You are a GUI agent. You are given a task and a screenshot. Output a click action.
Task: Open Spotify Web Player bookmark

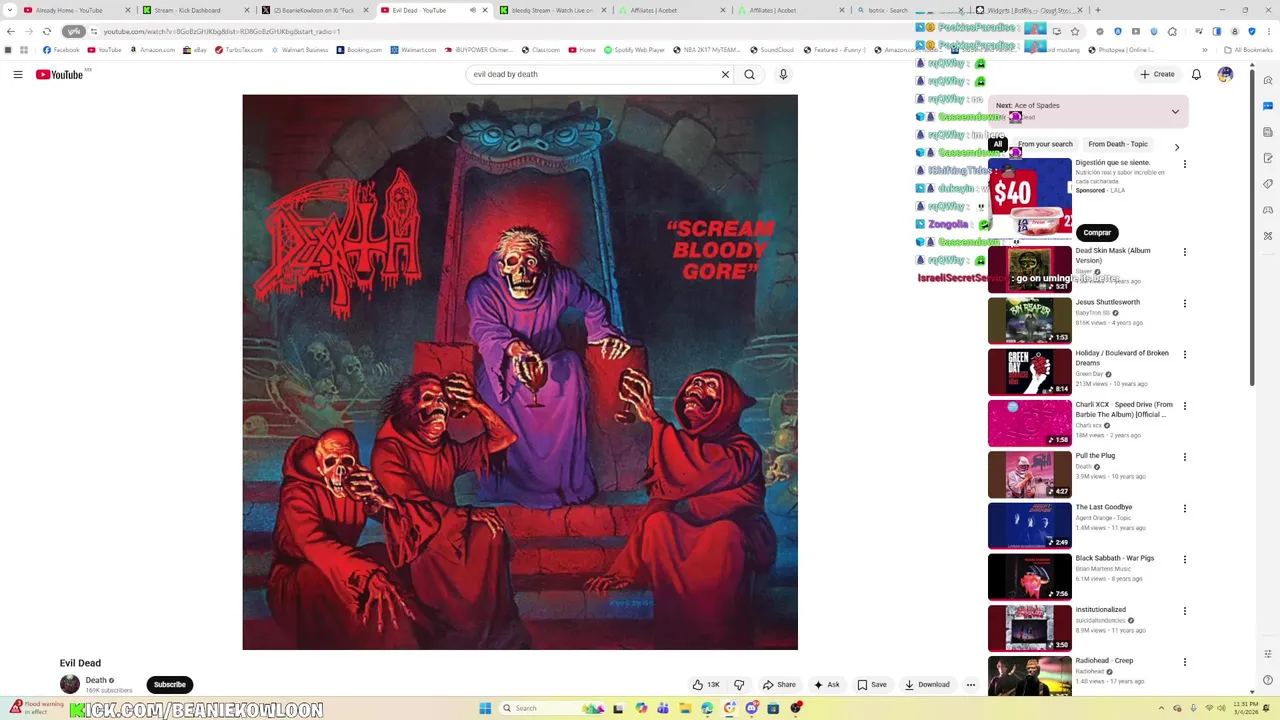tap(635, 50)
